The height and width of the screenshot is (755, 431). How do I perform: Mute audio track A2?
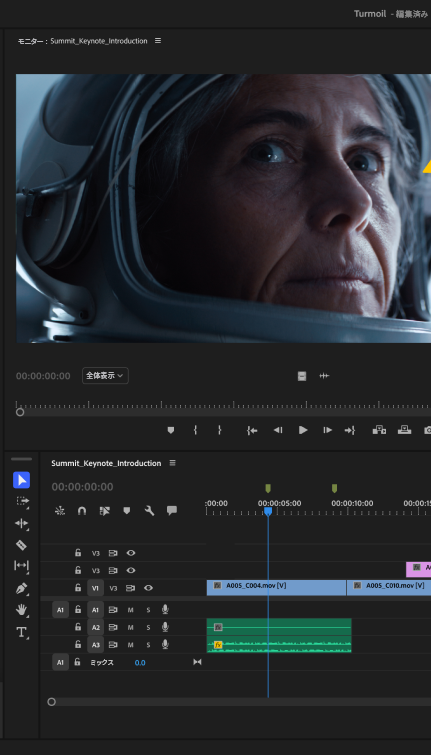click(130, 627)
